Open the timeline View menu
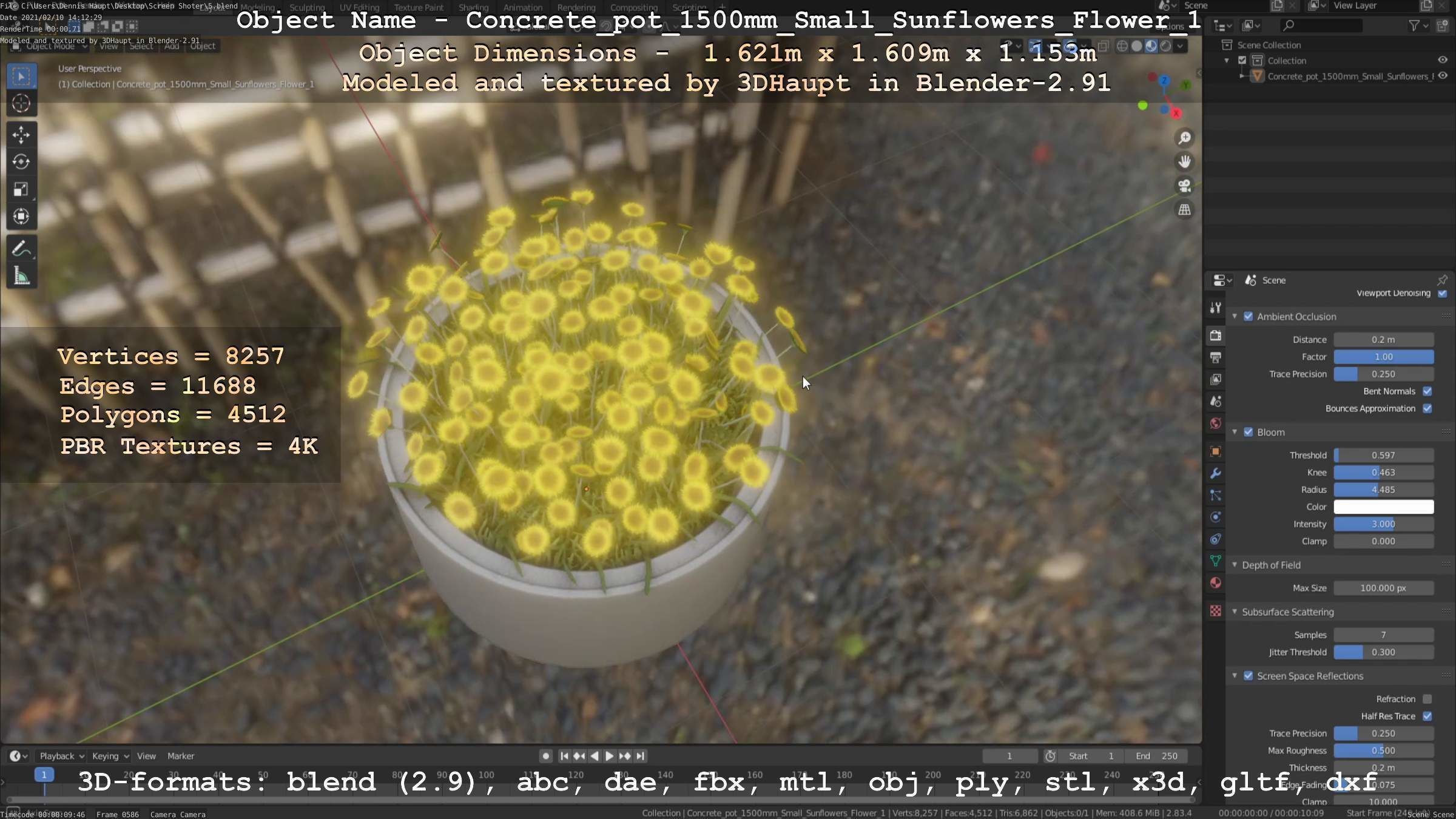Viewport: 1456px width, 819px height. [x=146, y=756]
